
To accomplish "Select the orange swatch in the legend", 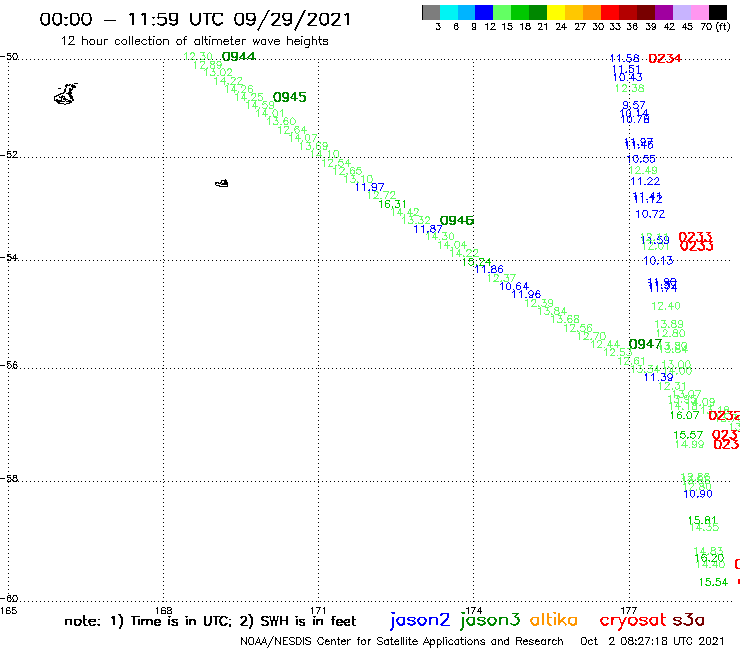I will [x=592, y=12].
